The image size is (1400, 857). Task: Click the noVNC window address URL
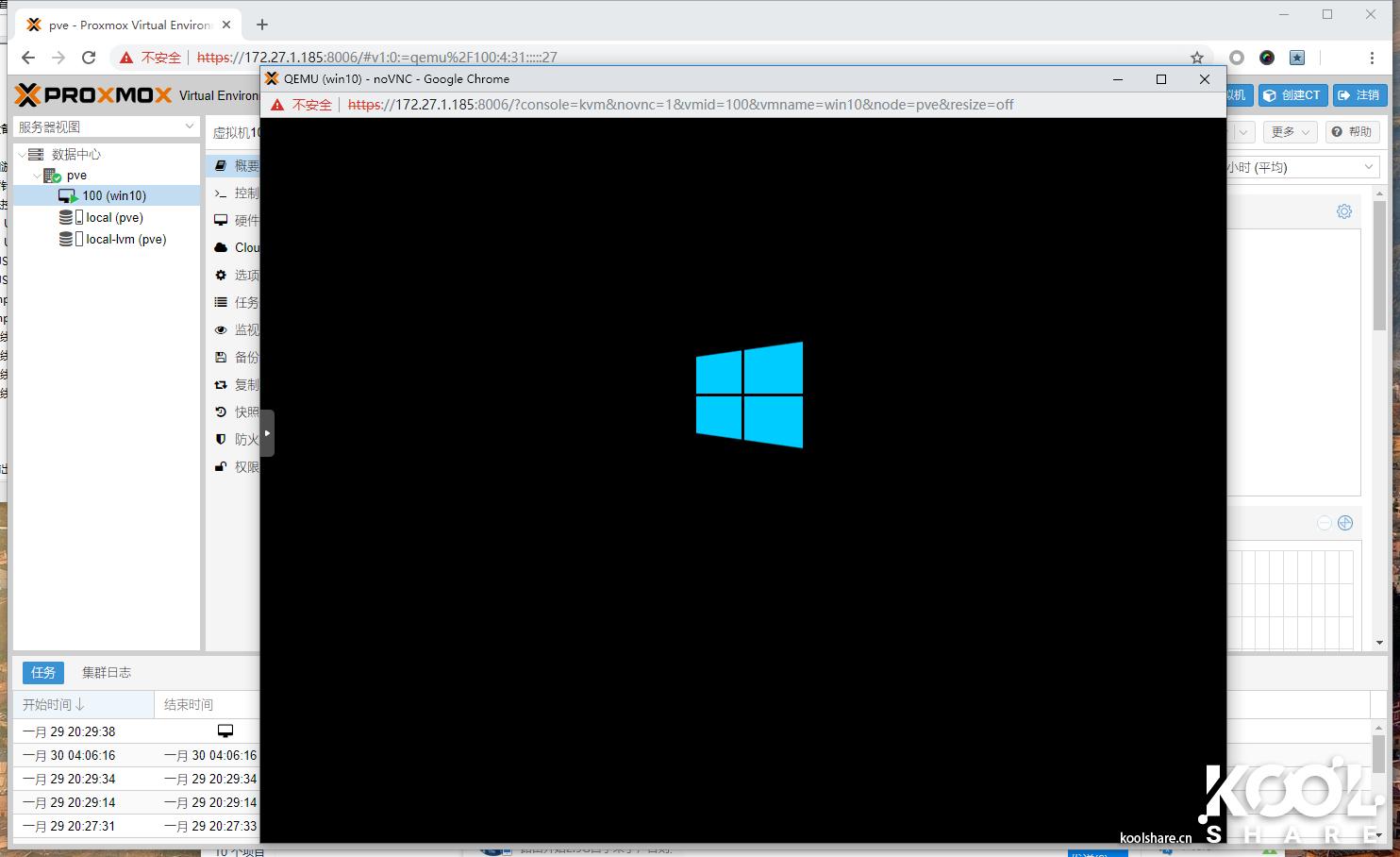(681, 105)
